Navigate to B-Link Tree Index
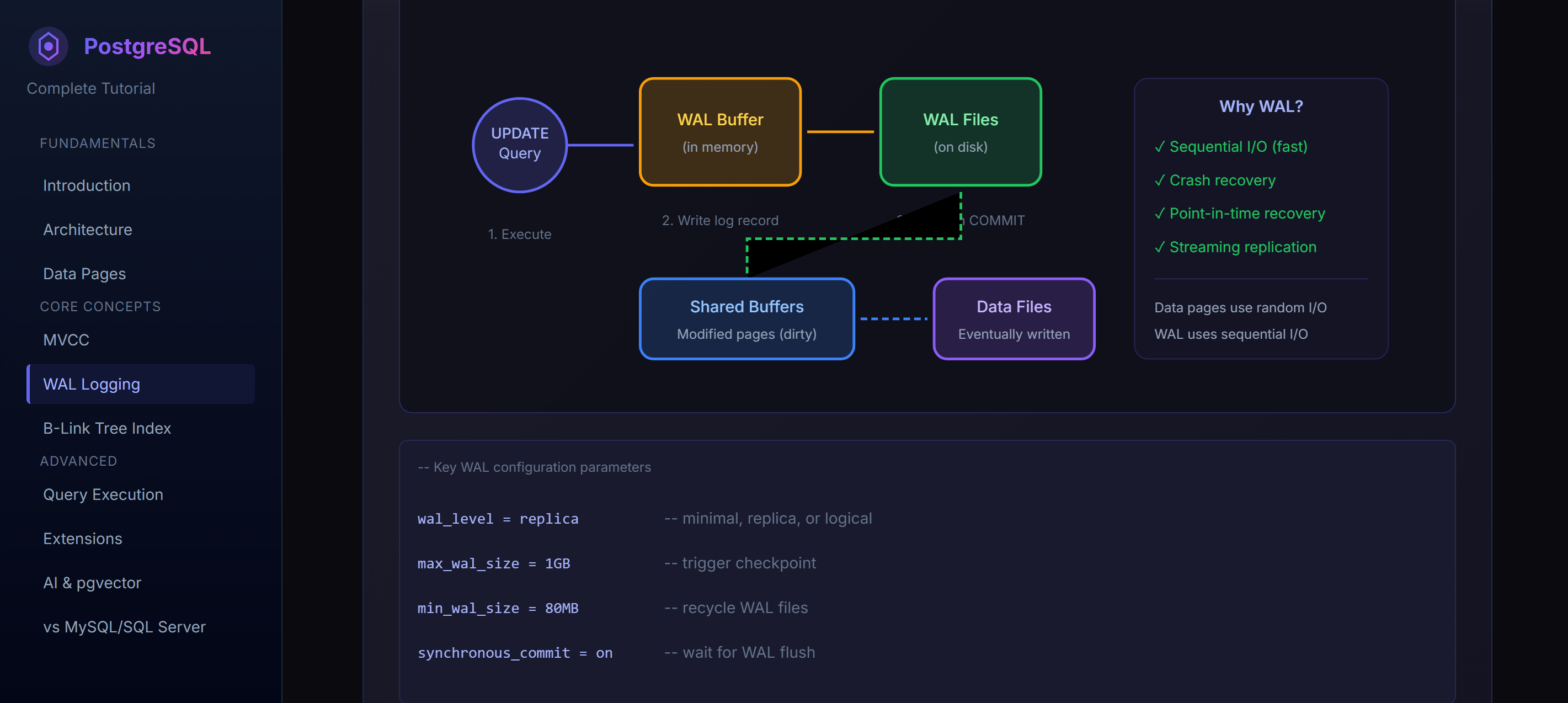The width and height of the screenshot is (1568, 703). click(107, 429)
